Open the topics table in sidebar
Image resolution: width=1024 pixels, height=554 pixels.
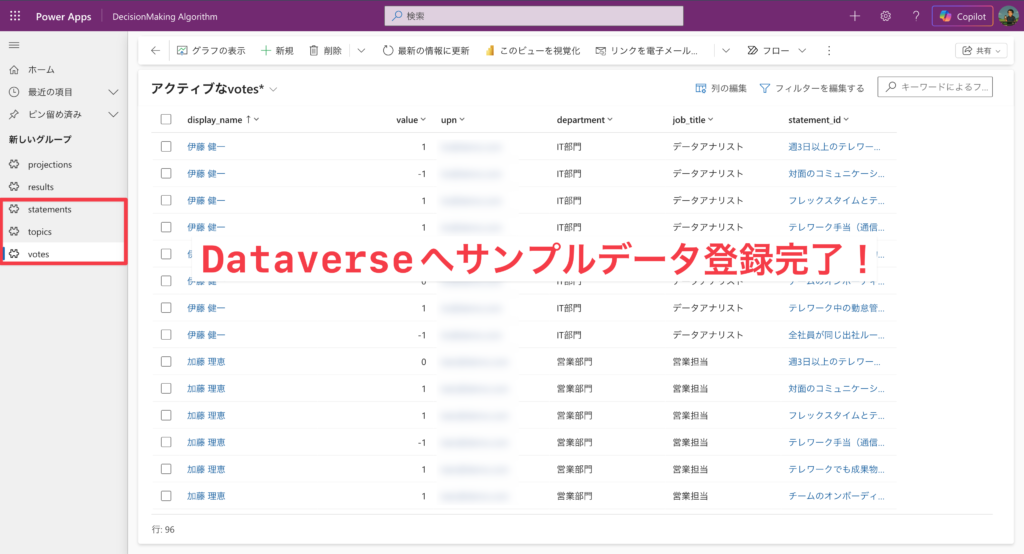click(40, 232)
